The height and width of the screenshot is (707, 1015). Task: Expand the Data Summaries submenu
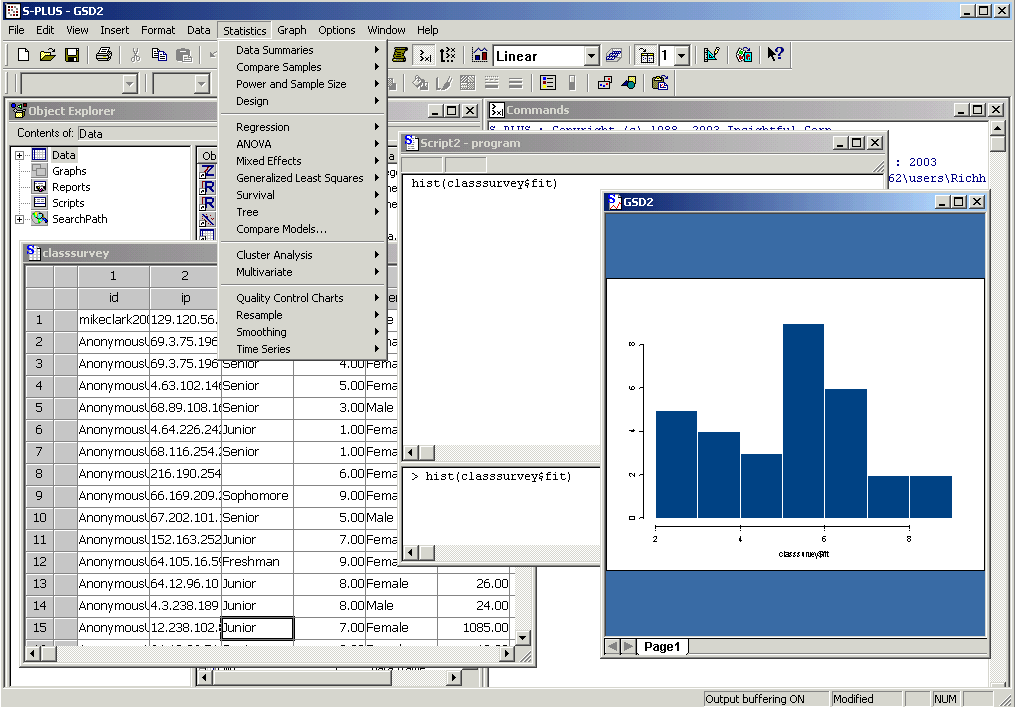click(303, 50)
